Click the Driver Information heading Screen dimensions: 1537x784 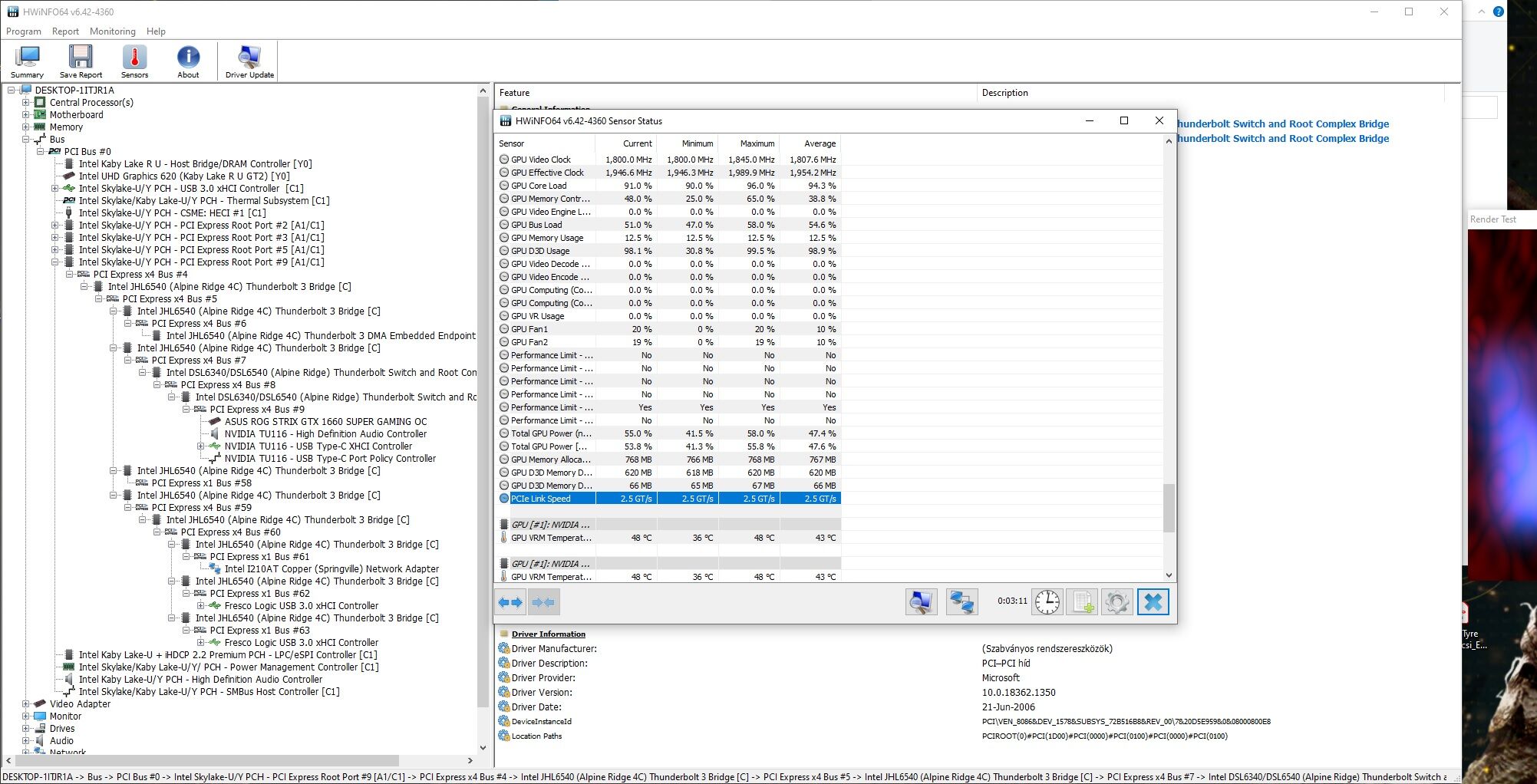click(548, 634)
